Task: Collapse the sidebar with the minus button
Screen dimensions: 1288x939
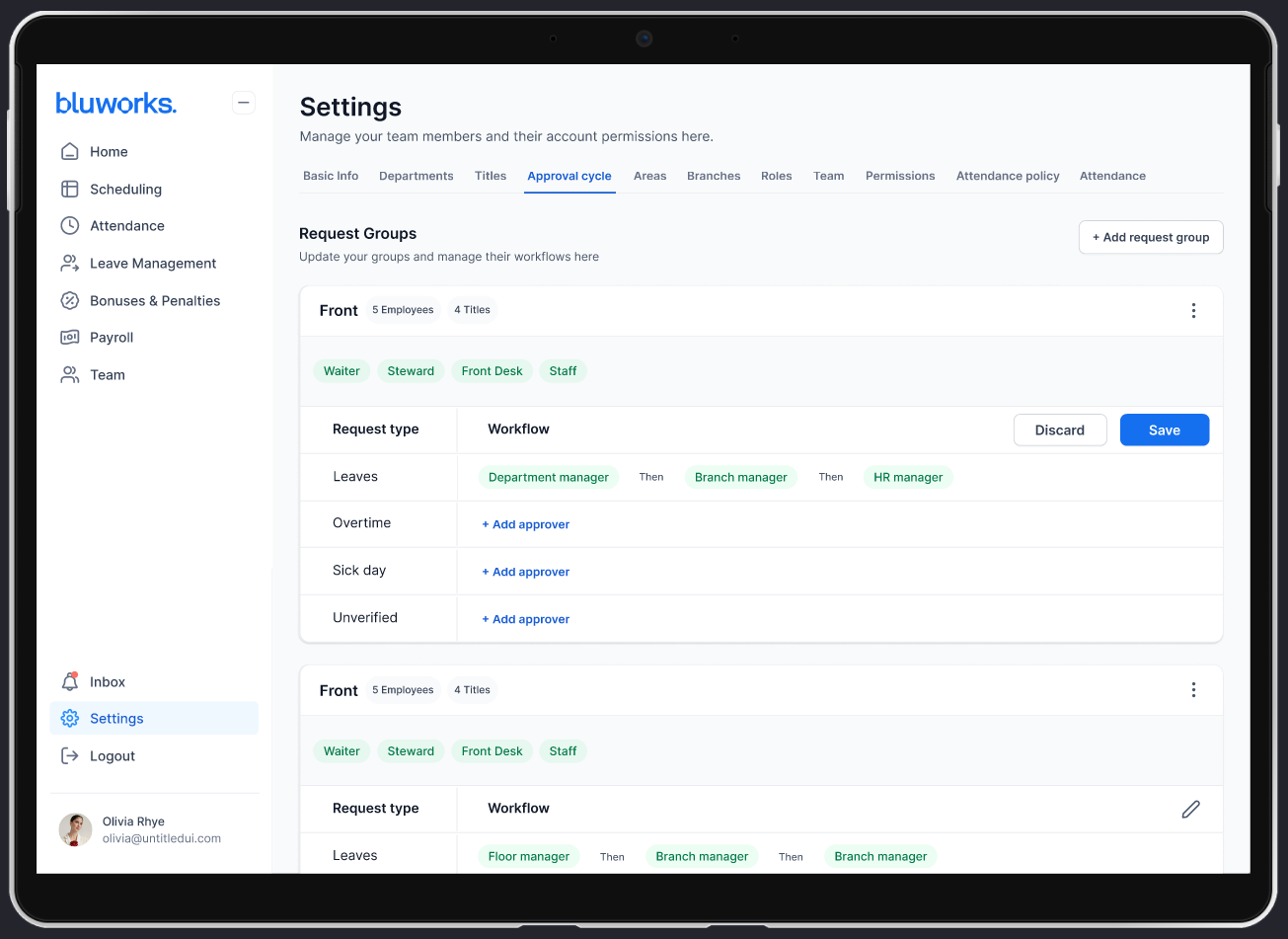Action: click(244, 103)
